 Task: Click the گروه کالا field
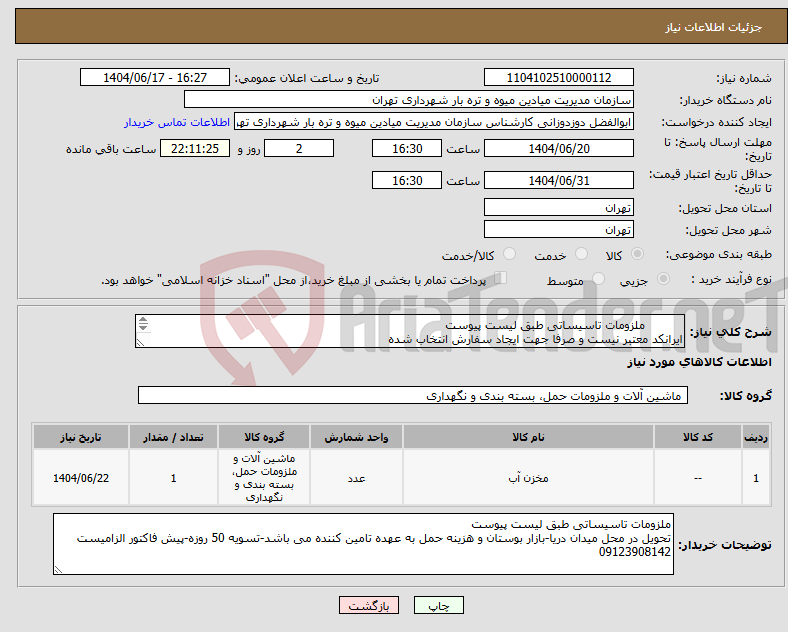tap(413, 396)
